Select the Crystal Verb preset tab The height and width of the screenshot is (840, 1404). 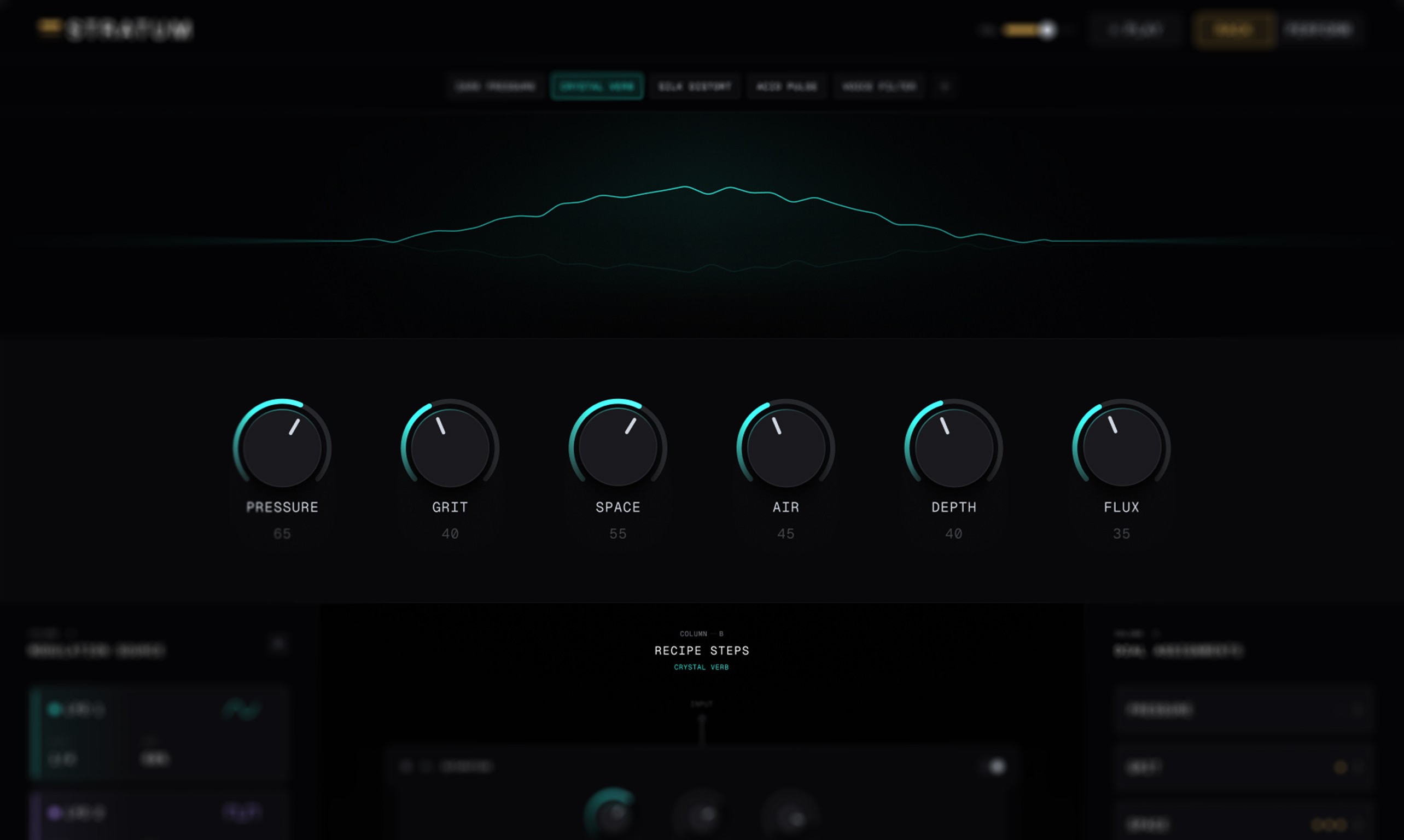pyautogui.click(x=597, y=86)
